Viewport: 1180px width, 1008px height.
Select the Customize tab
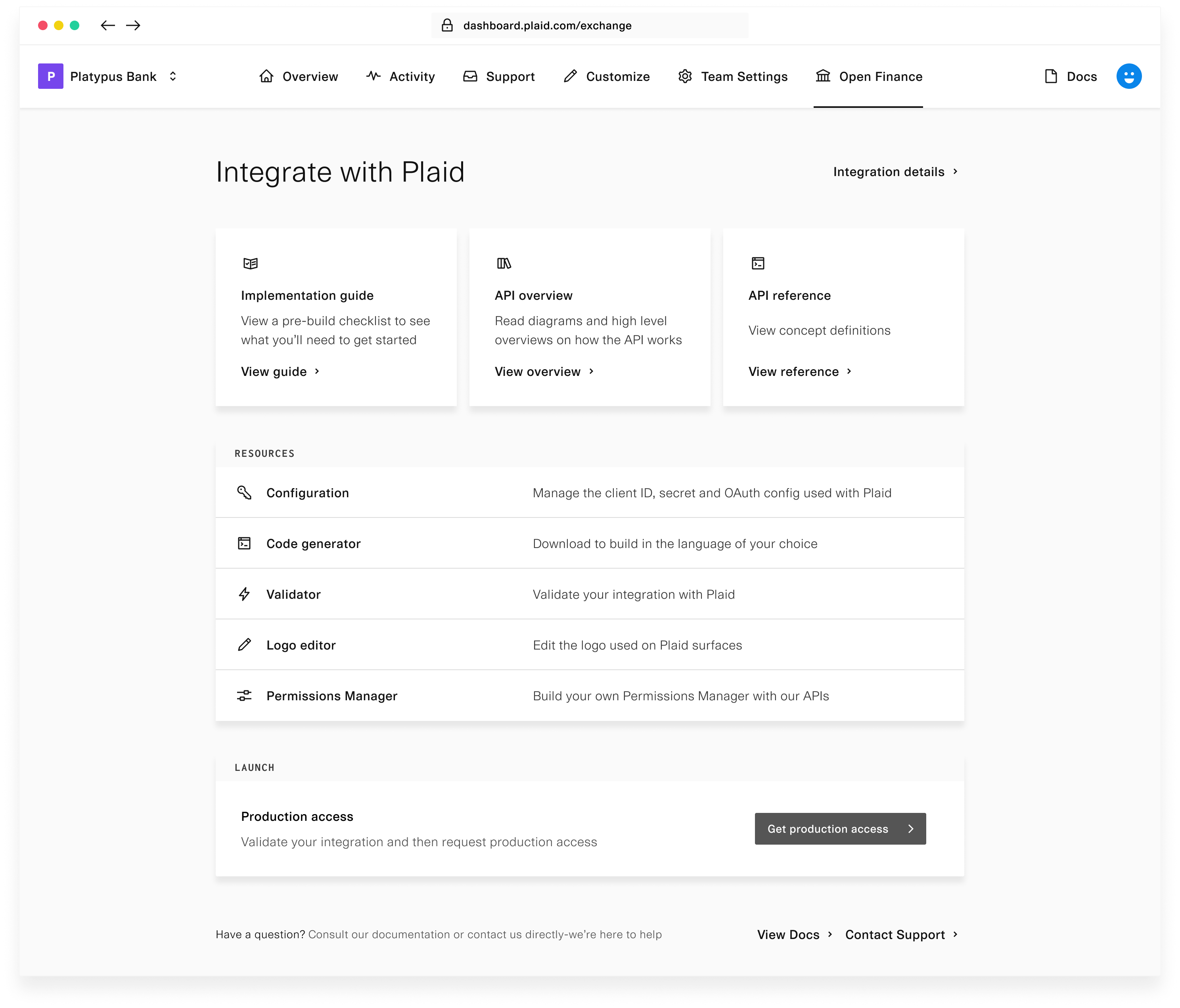[607, 76]
